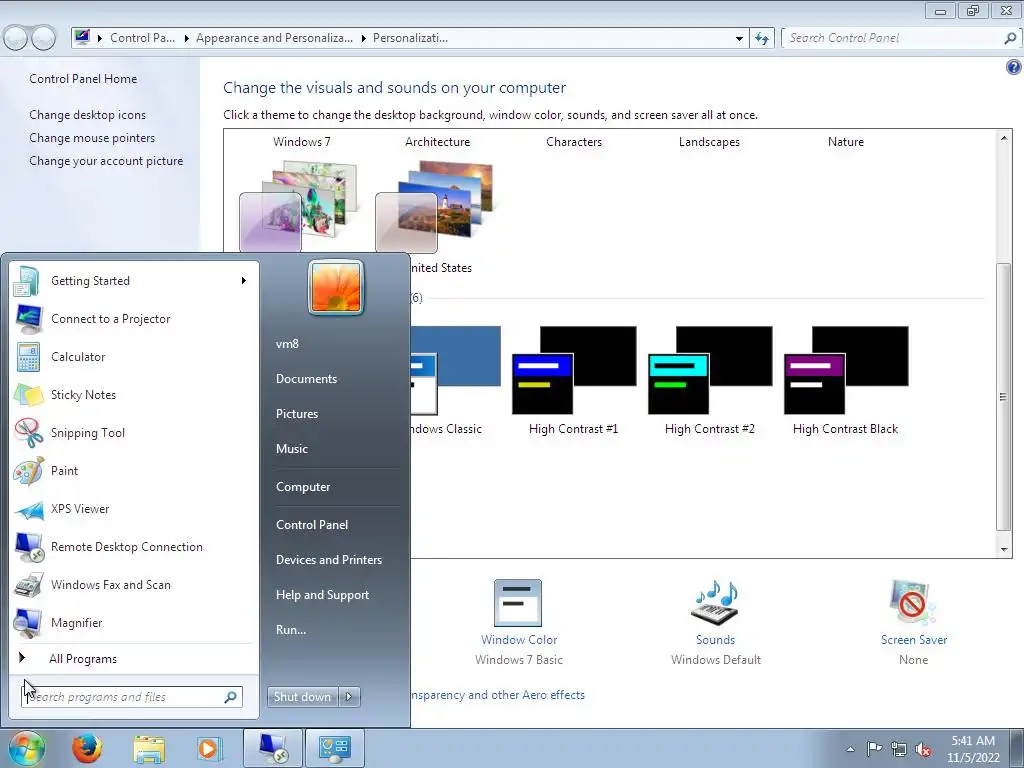Click Change mouse pointers link
Image resolution: width=1024 pixels, height=768 pixels.
92,138
